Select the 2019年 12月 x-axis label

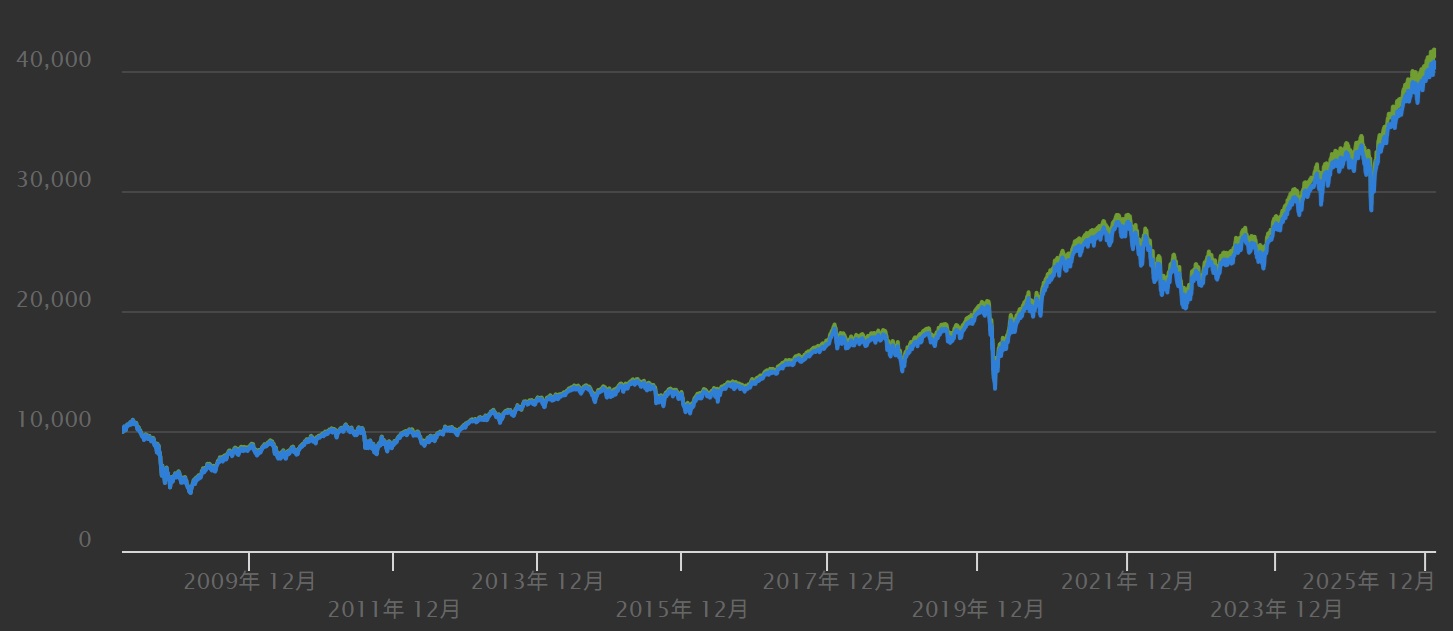(978, 608)
